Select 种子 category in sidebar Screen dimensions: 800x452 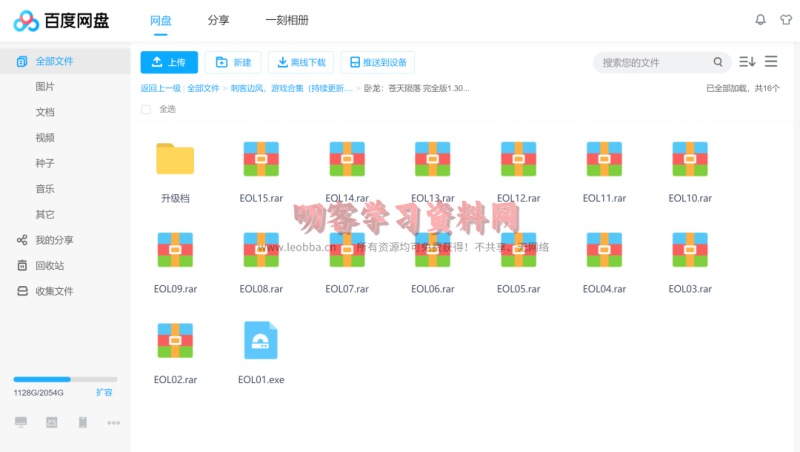45,163
